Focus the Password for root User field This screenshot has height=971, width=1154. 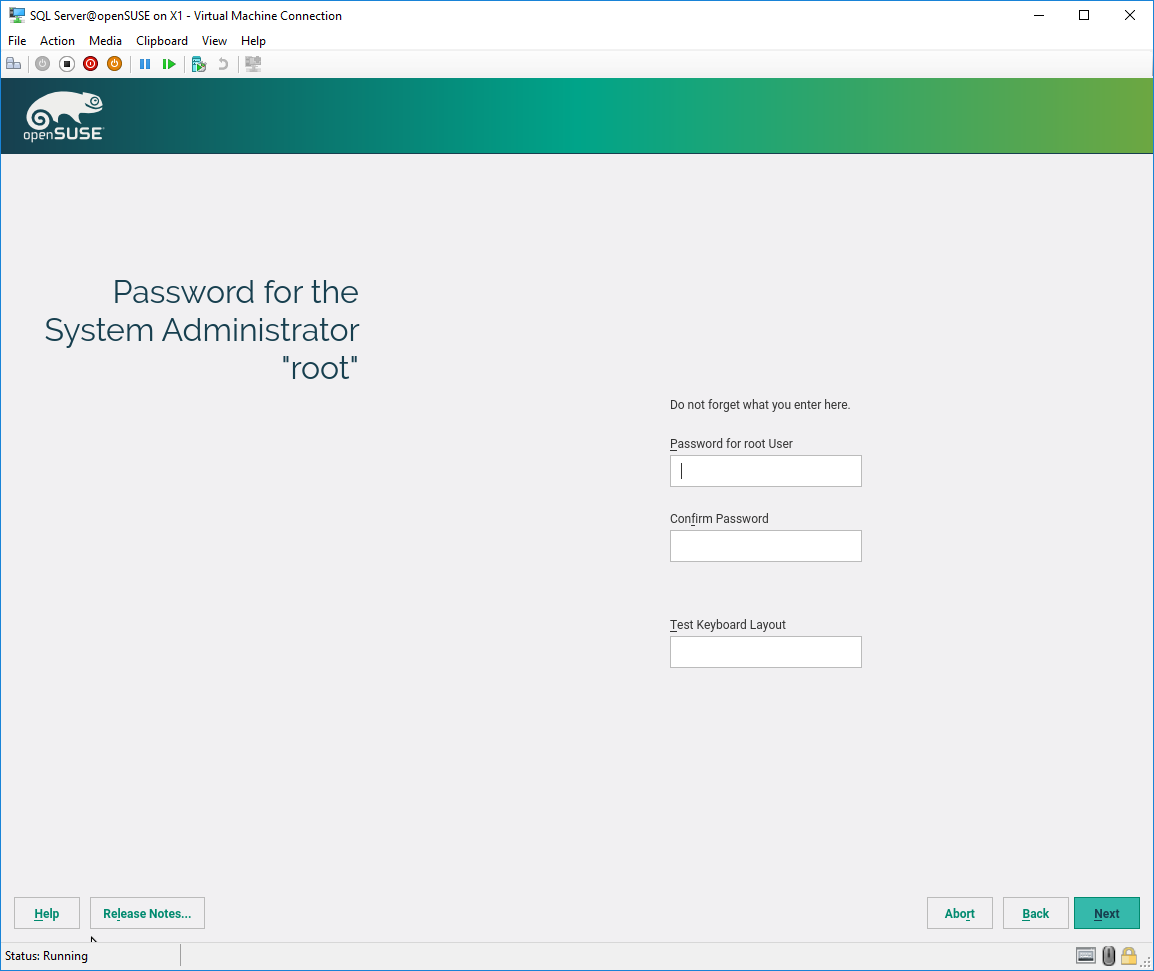pos(765,471)
